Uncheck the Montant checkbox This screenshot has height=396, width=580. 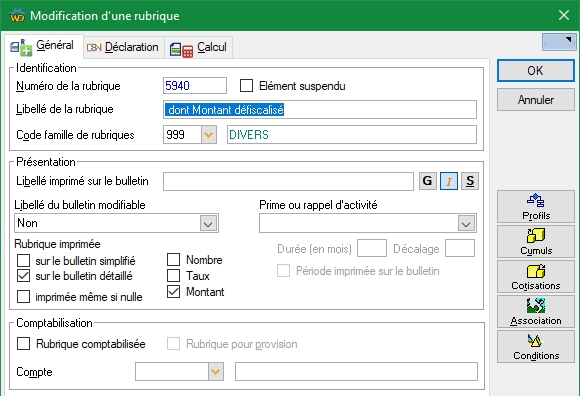tap(173, 291)
